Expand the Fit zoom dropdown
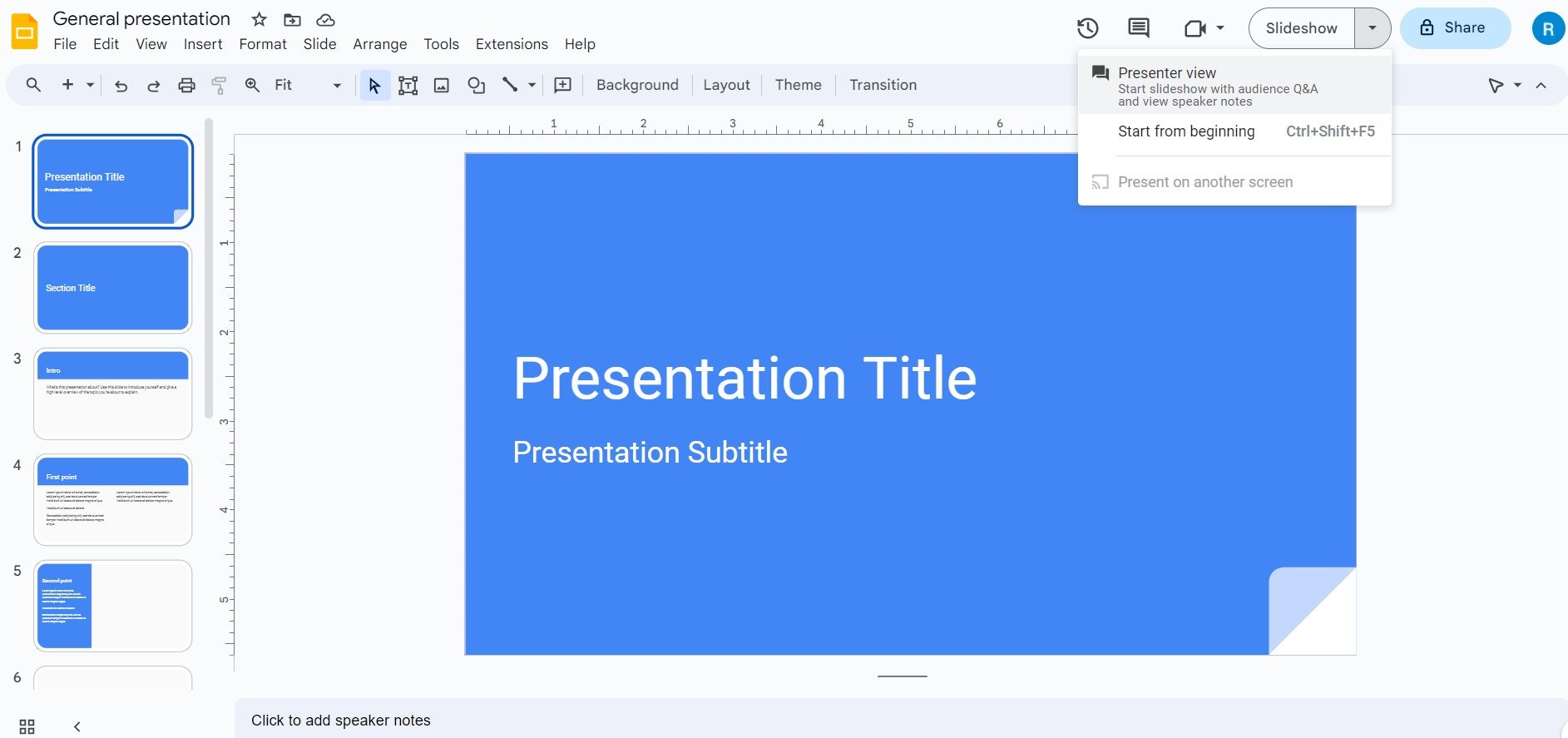The width and height of the screenshot is (1568, 738). pyautogui.click(x=337, y=85)
